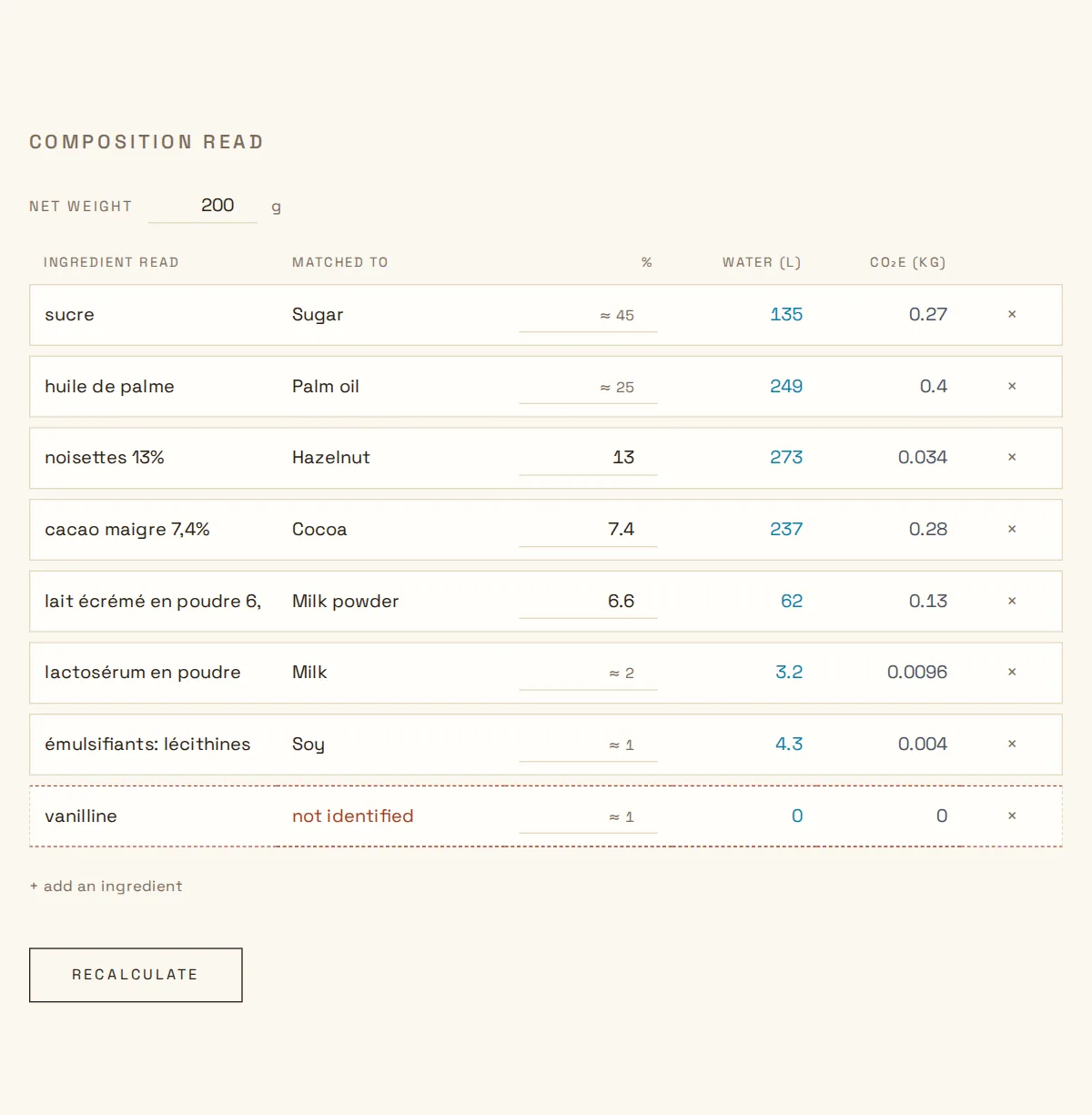Click the 'cacao maigre 7,4%' ingredient name
Image resolution: width=1092 pixels, height=1115 pixels.
(x=127, y=530)
